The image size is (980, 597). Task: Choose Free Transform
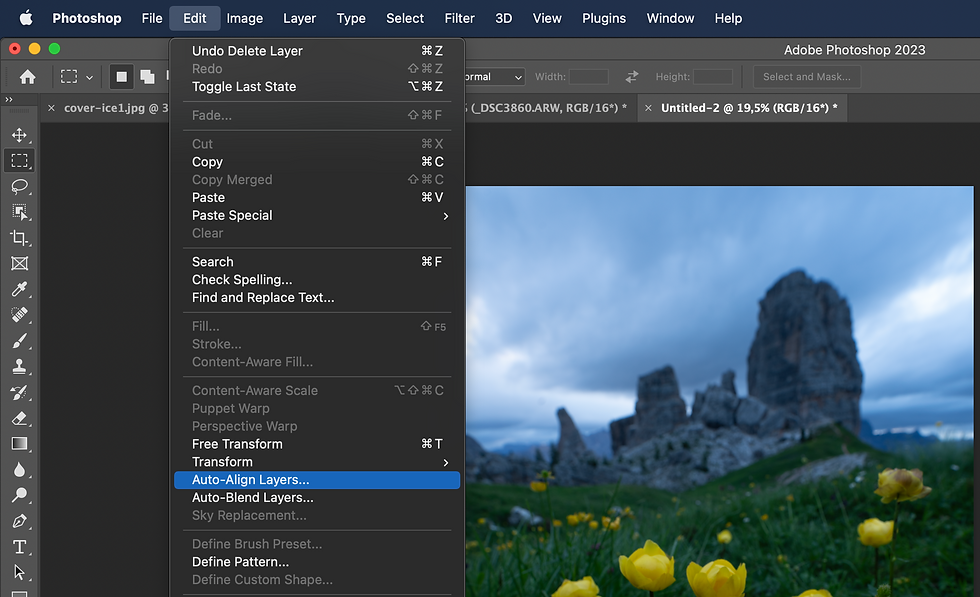(317, 444)
